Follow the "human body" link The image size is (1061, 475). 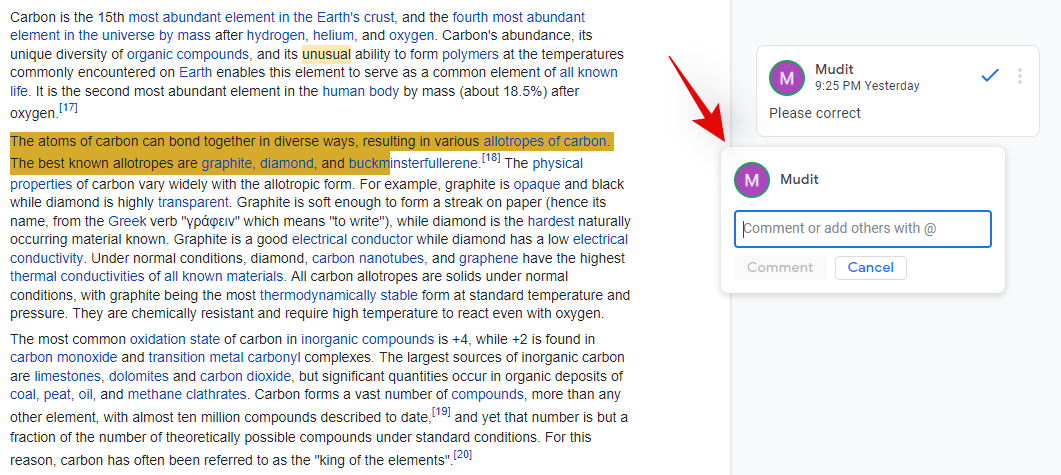(x=360, y=91)
